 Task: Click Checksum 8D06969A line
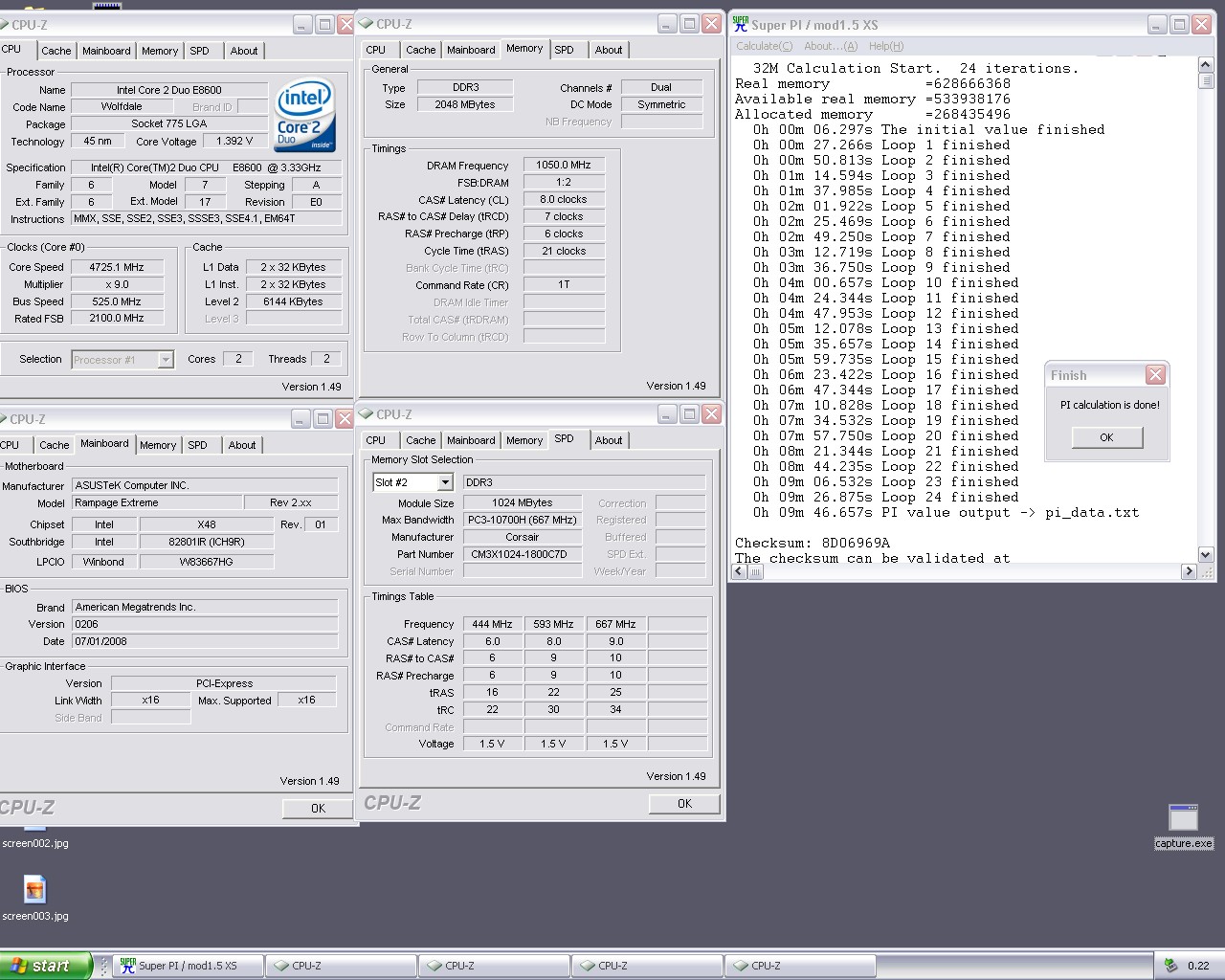813,543
